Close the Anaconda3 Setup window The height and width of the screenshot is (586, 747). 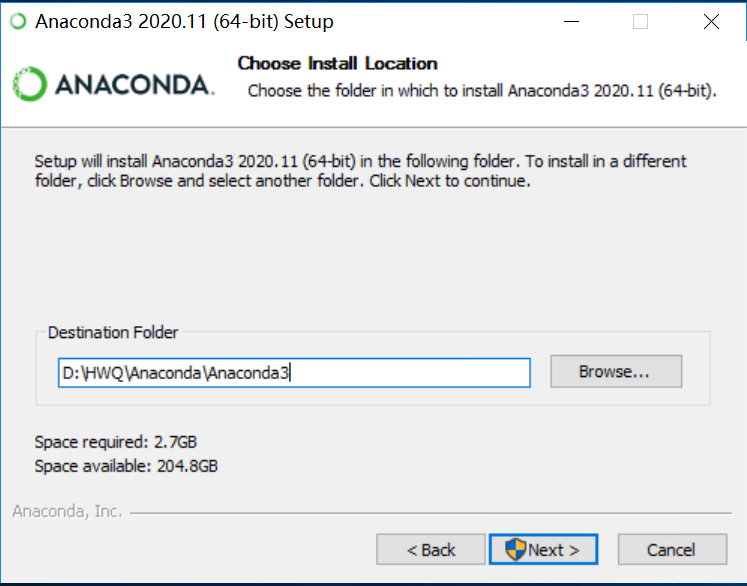(x=711, y=21)
